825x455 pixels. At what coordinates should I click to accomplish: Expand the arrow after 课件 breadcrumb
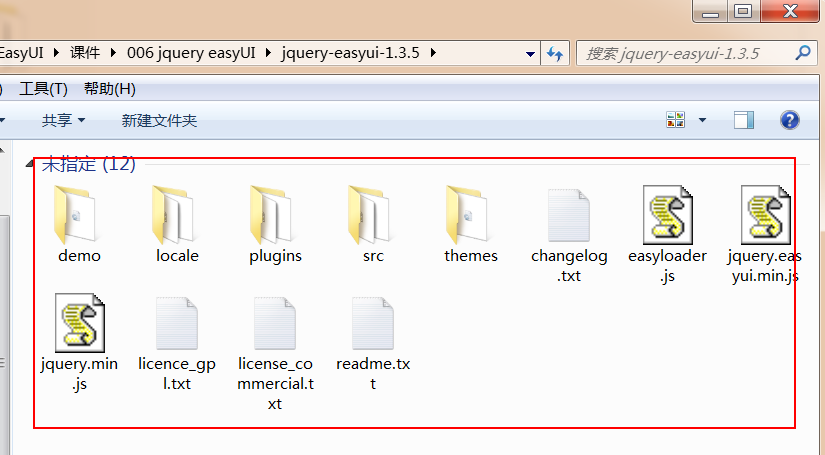pyautogui.click(x=113, y=53)
